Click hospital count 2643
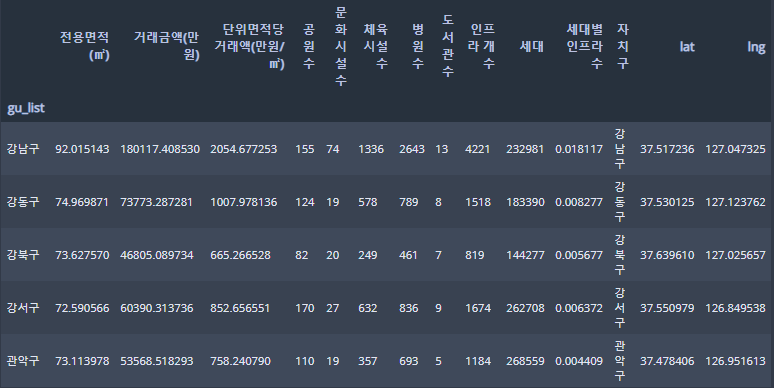Image resolution: width=774 pixels, height=388 pixels. point(412,149)
